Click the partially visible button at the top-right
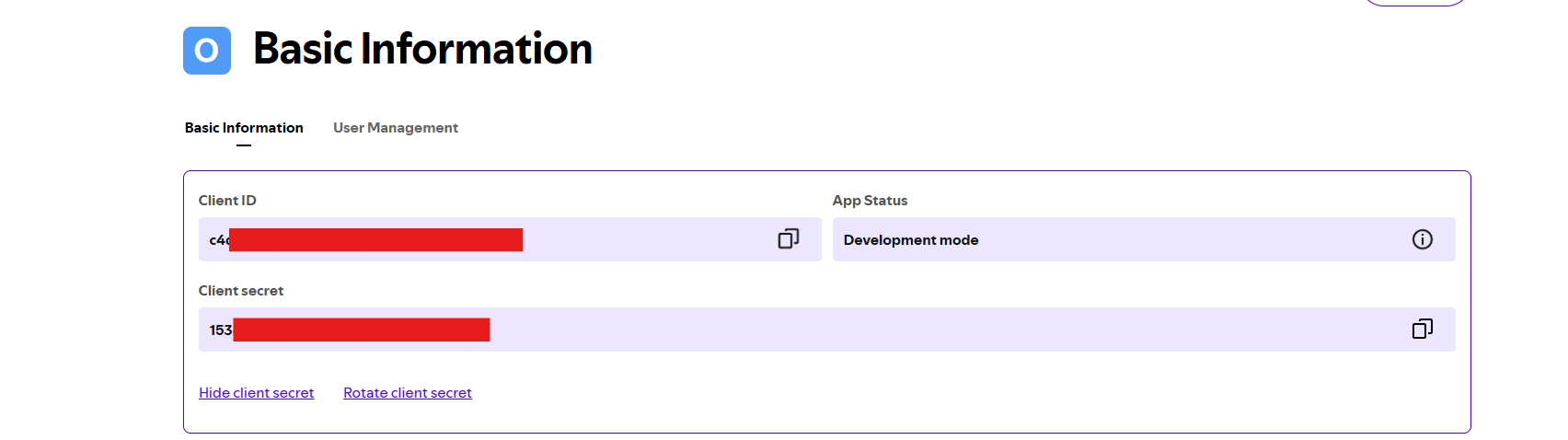The width and height of the screenshot is (1568, 440). coord(1414,3)
